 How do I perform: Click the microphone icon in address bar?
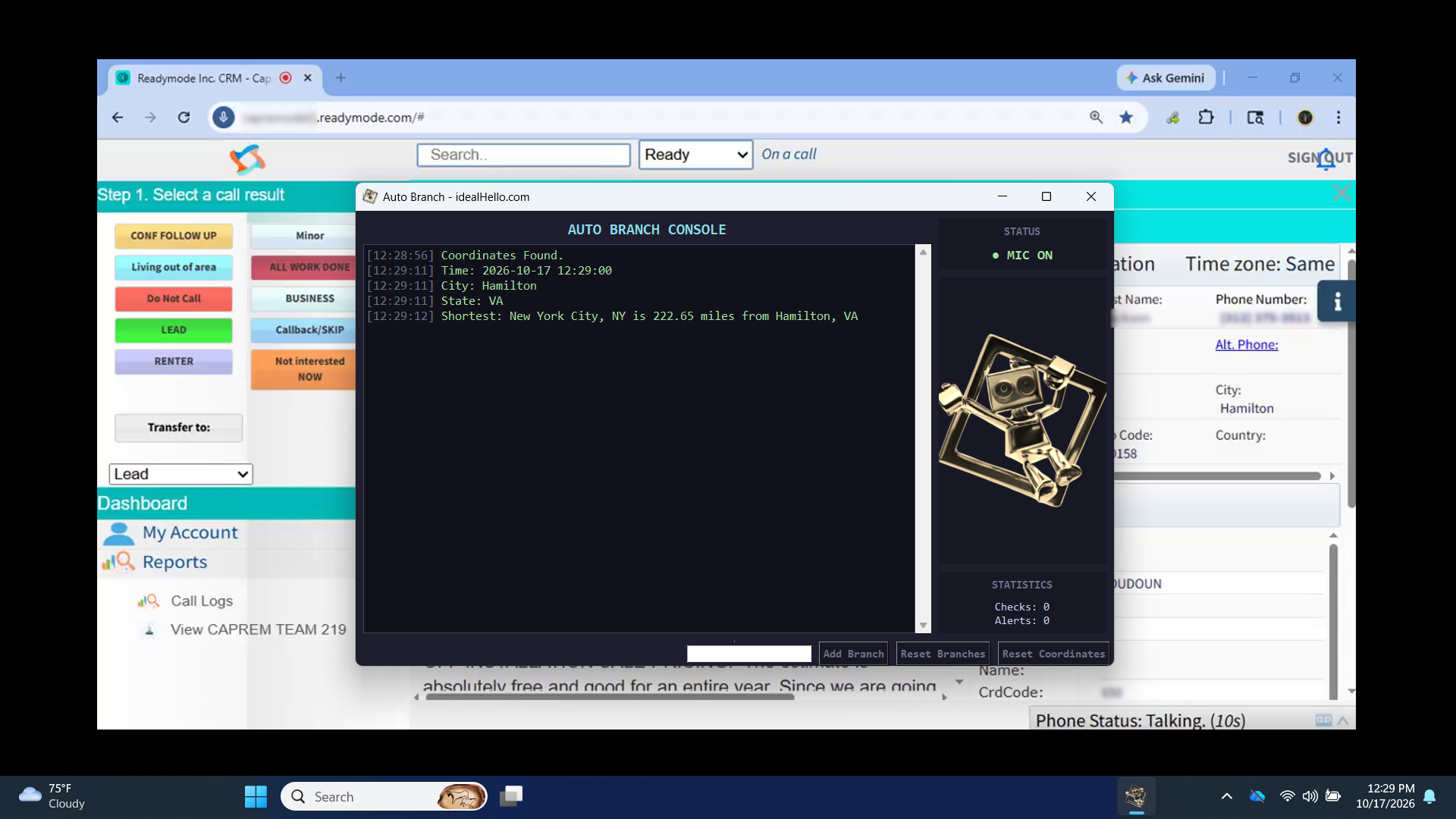click(x=223, y=118)
